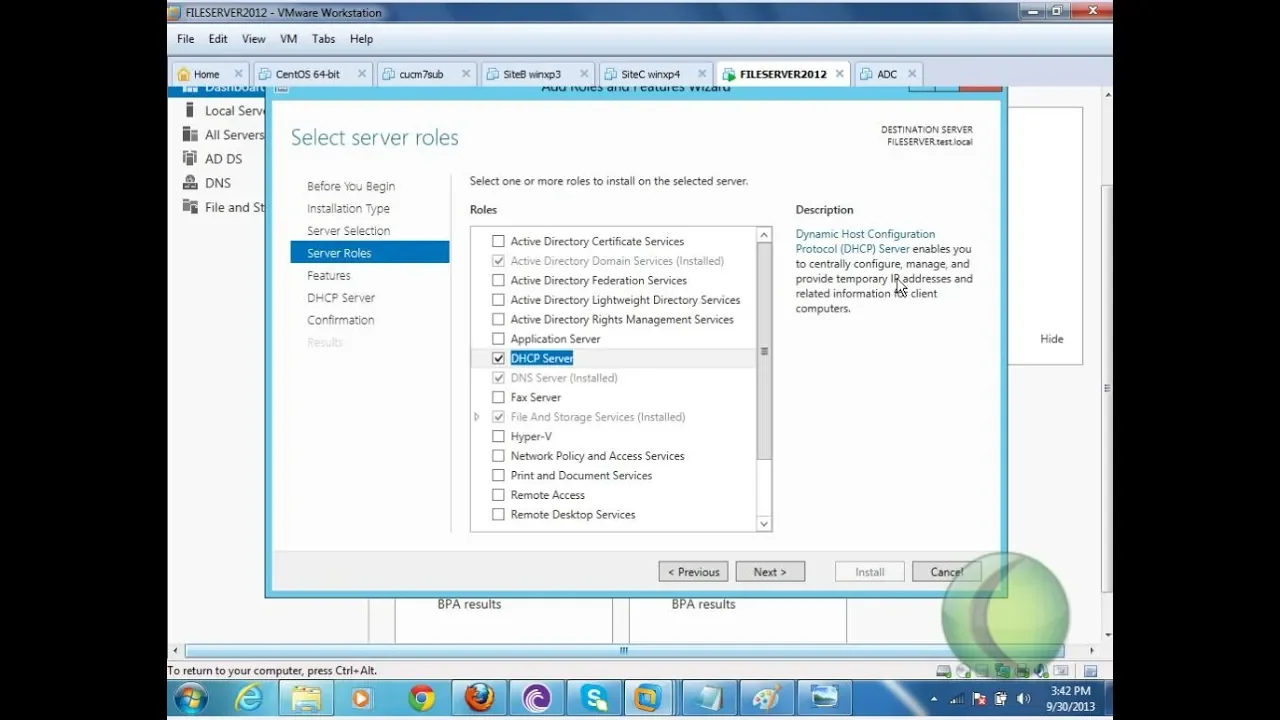The height and width of the screenshot is (720, 1280).
Task: Click VMware sound card status icon
Action: (x=1042, y=671)
